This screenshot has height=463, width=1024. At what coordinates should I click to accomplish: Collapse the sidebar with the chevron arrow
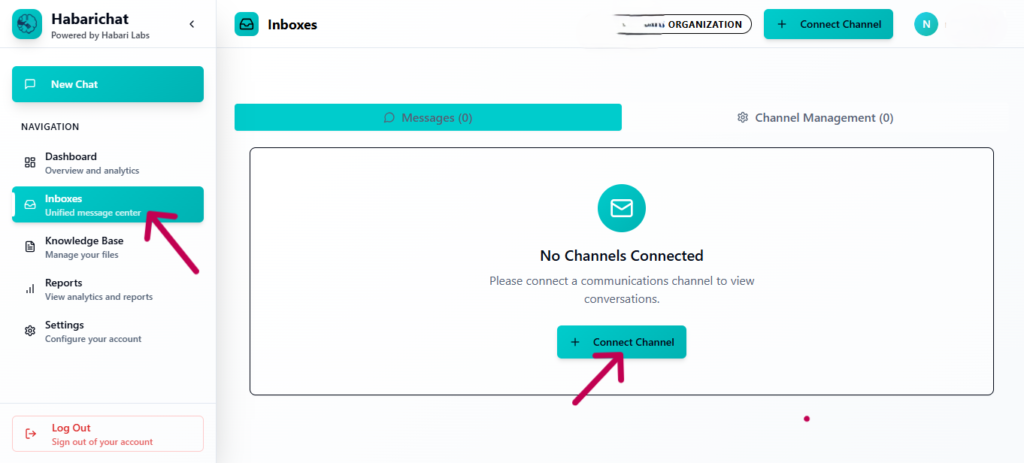192,24
